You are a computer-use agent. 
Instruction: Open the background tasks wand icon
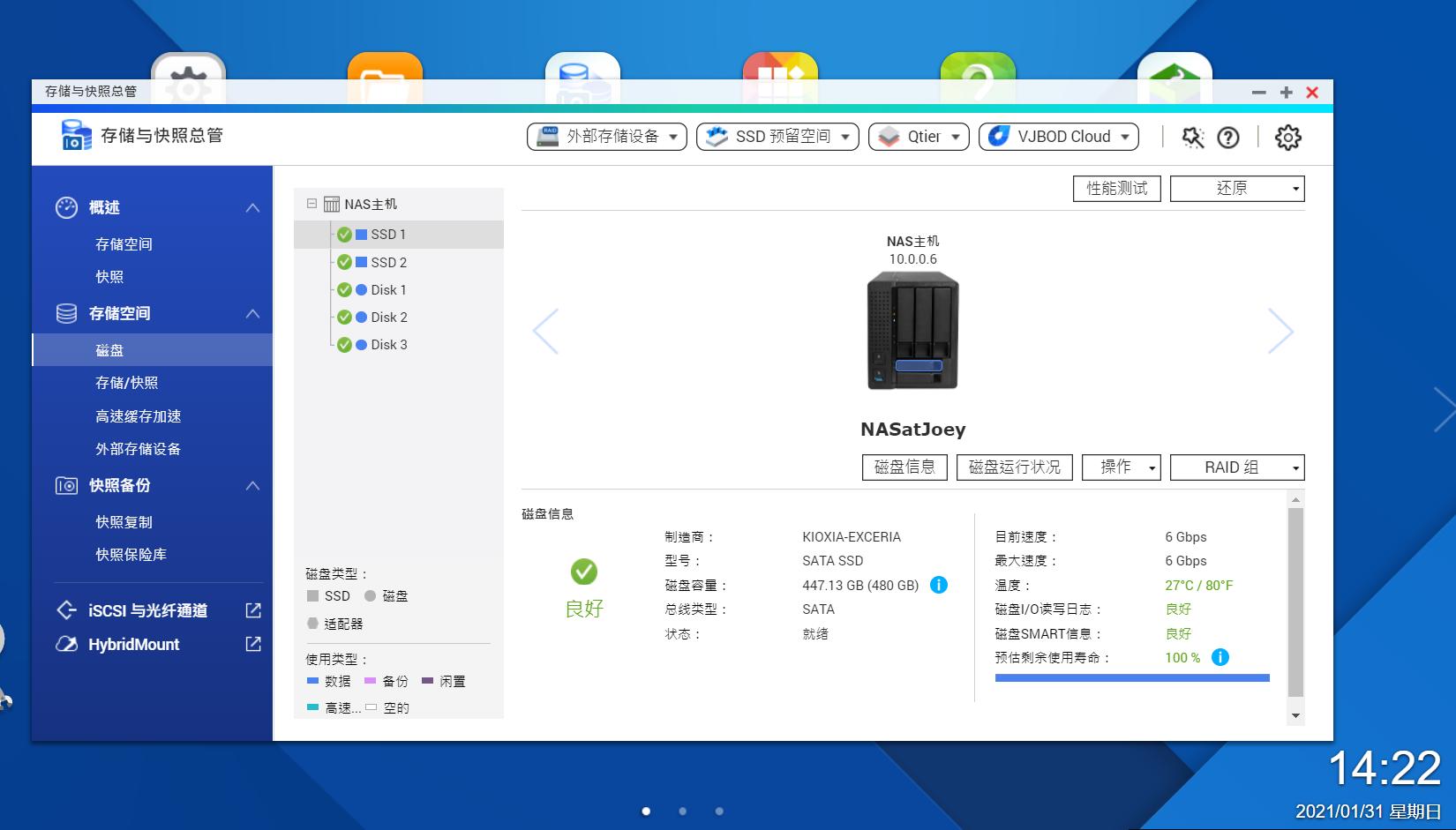pos(1192,138)
